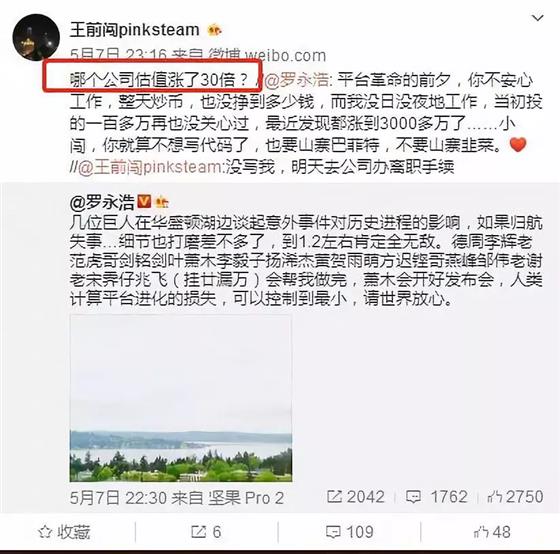Click the 收藏 favorite star button
Screen dimensions: 560x554
64,532
